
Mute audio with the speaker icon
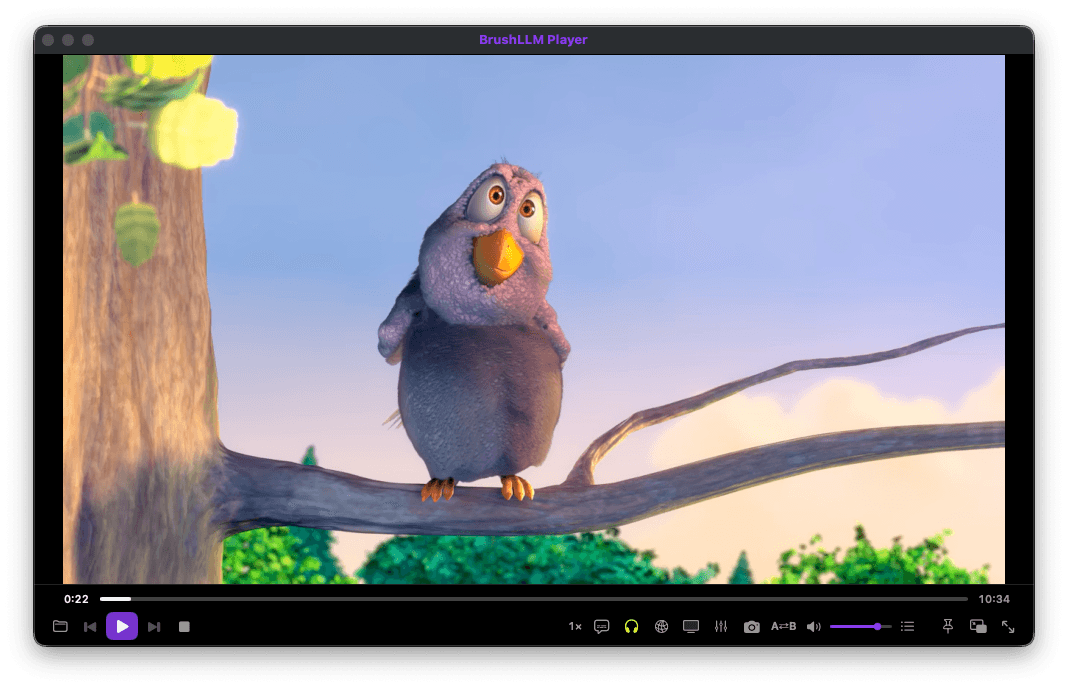pyautogui.click(x=814, y=627)
